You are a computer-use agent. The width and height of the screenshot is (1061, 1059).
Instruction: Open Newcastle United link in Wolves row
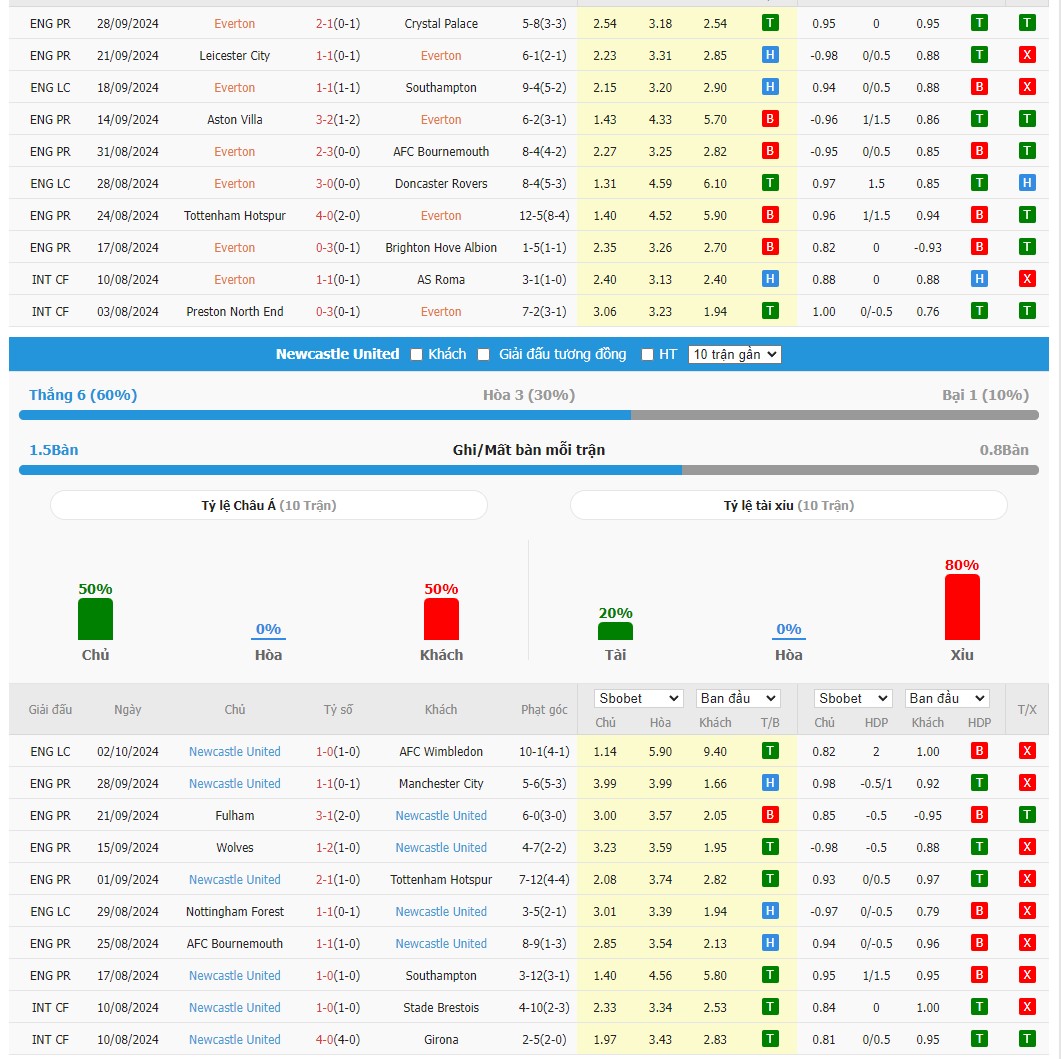coord(441,847)
